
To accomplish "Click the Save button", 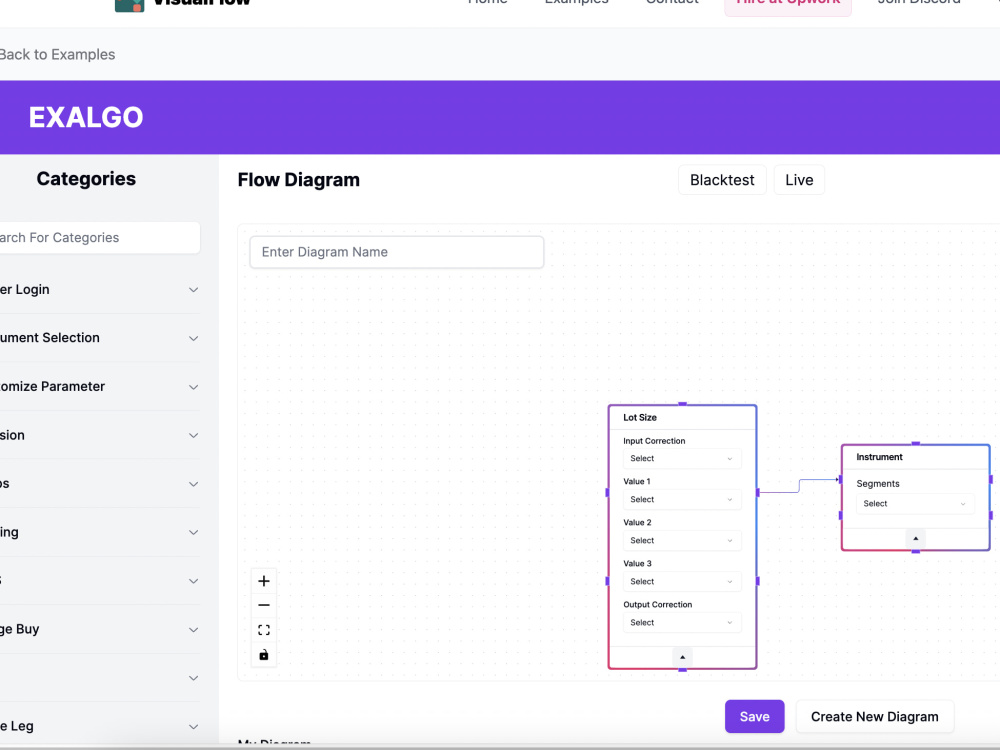I will tap(754, 717).
